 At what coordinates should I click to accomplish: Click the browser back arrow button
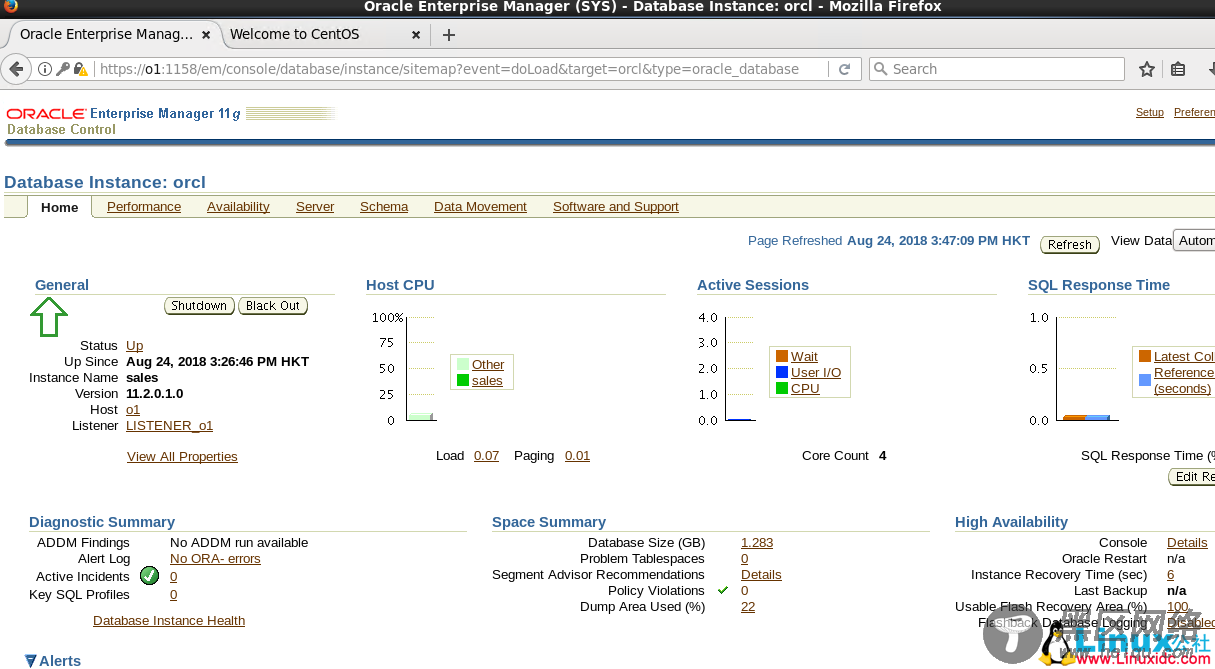click(15, 69)
